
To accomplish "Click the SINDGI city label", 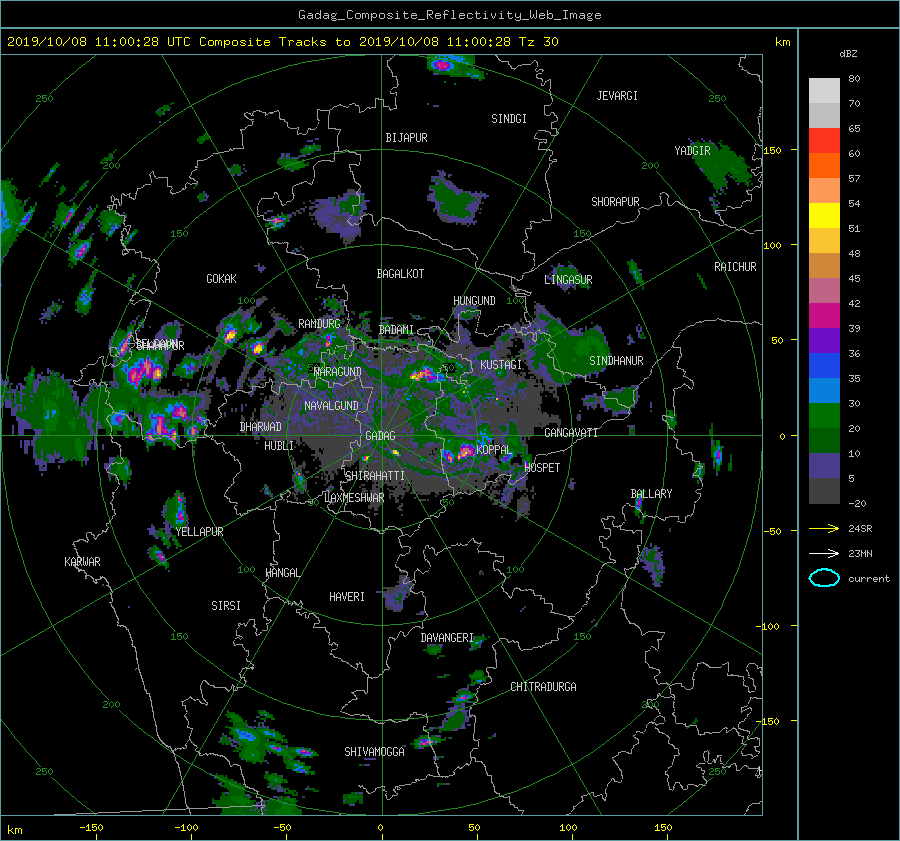I will pos(509,119).
